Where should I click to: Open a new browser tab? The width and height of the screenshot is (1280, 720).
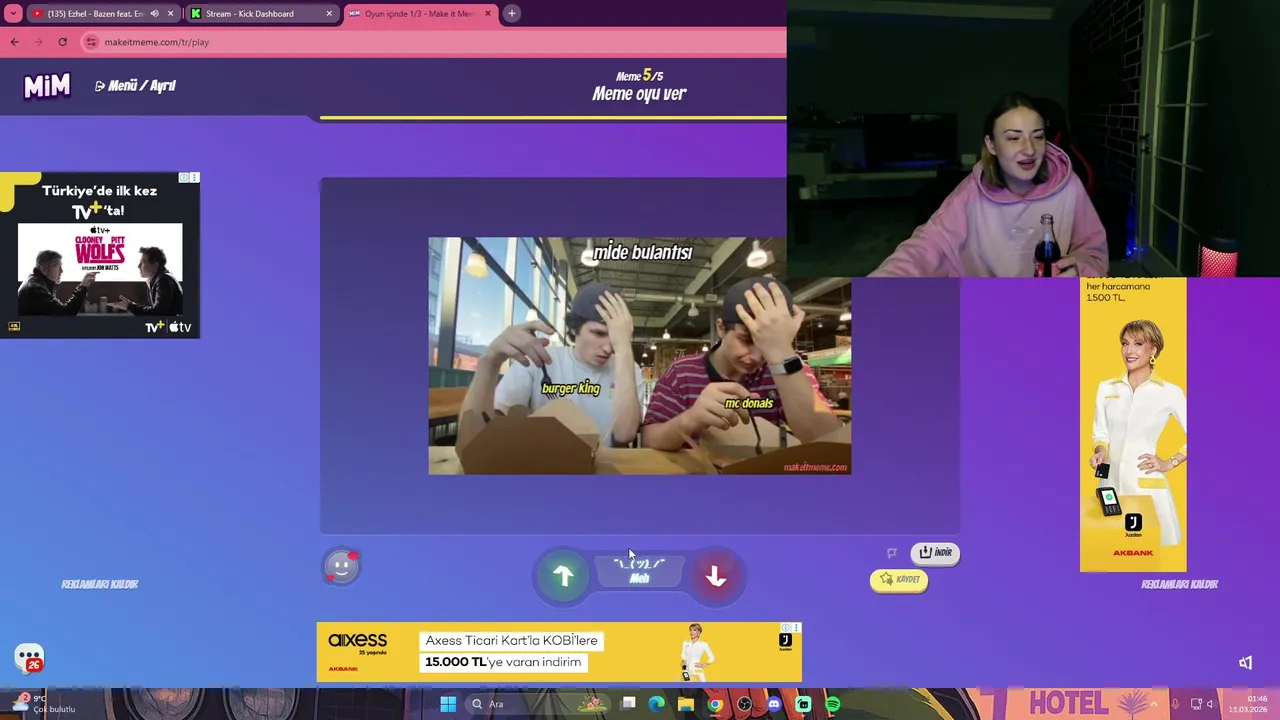tap(511, 14)
